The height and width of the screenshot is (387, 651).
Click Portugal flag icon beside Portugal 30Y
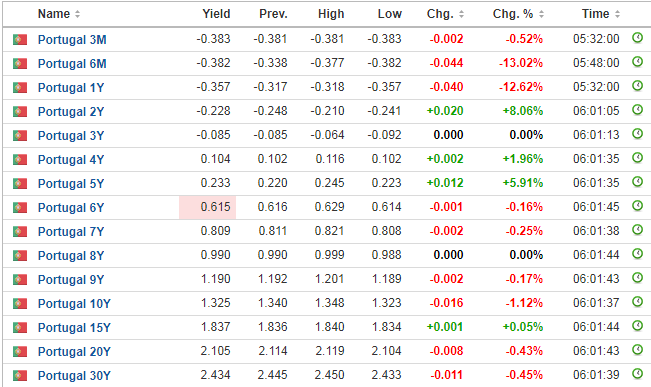20,376
